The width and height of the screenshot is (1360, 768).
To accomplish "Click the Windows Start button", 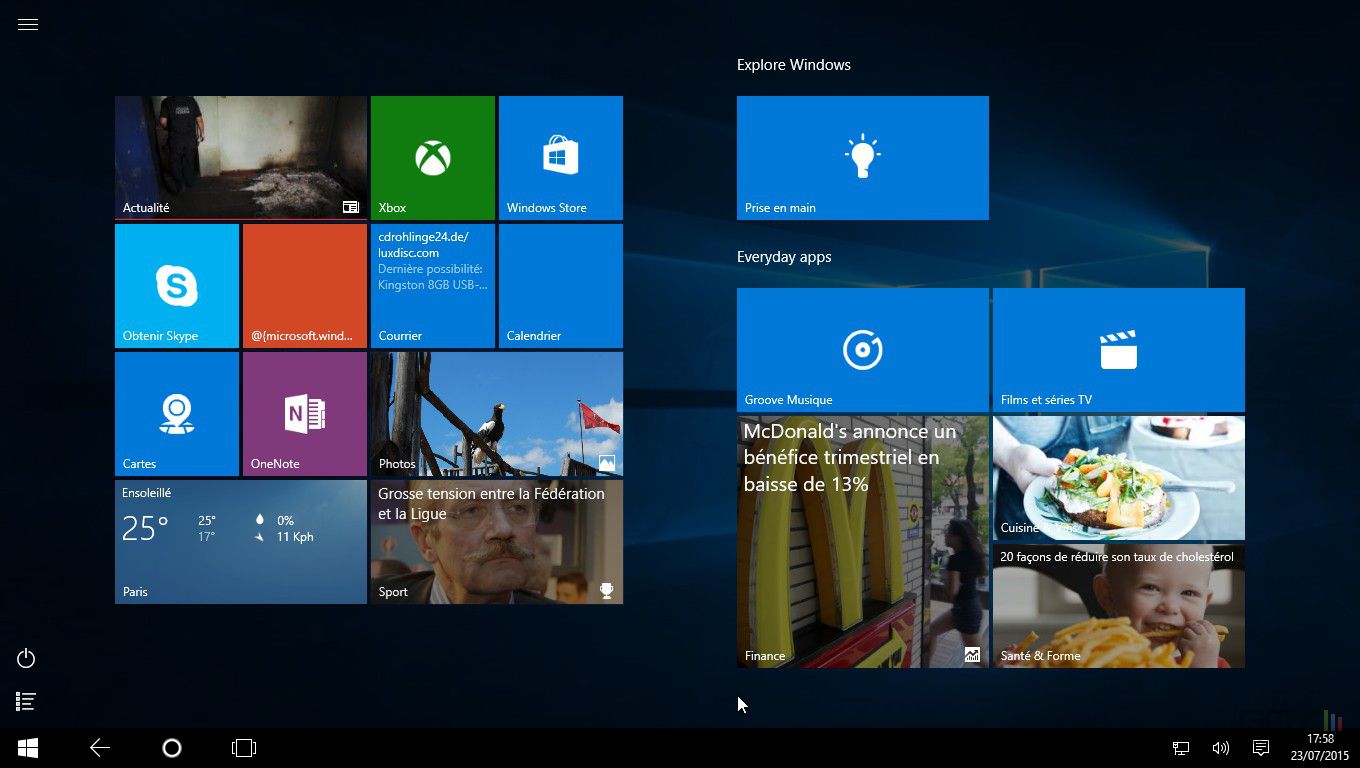I will click(28, 748).
